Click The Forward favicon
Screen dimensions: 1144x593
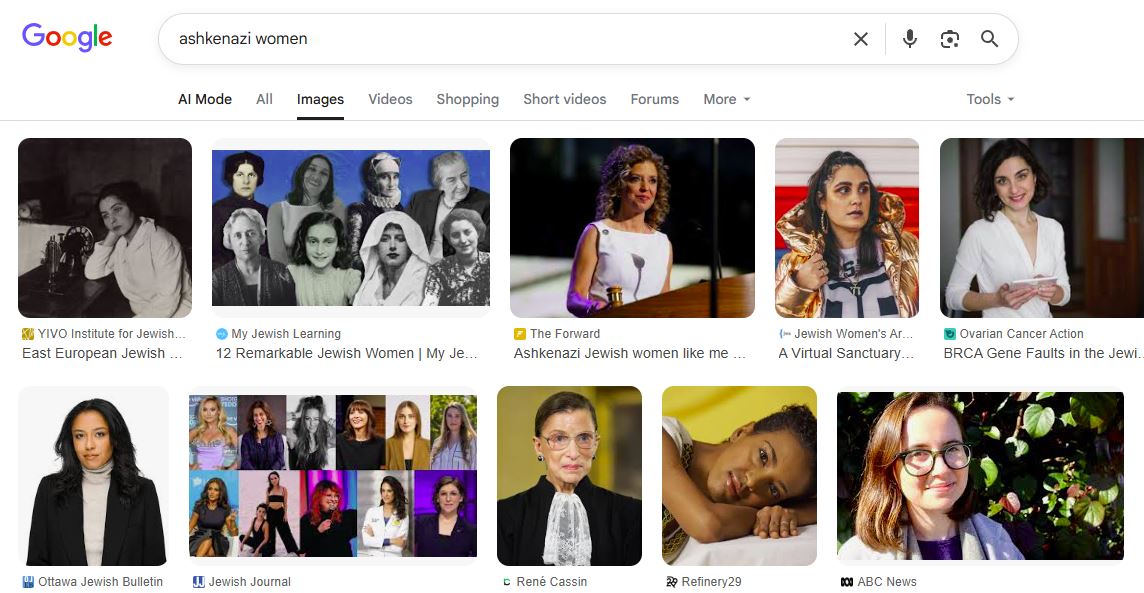point(519,334)
